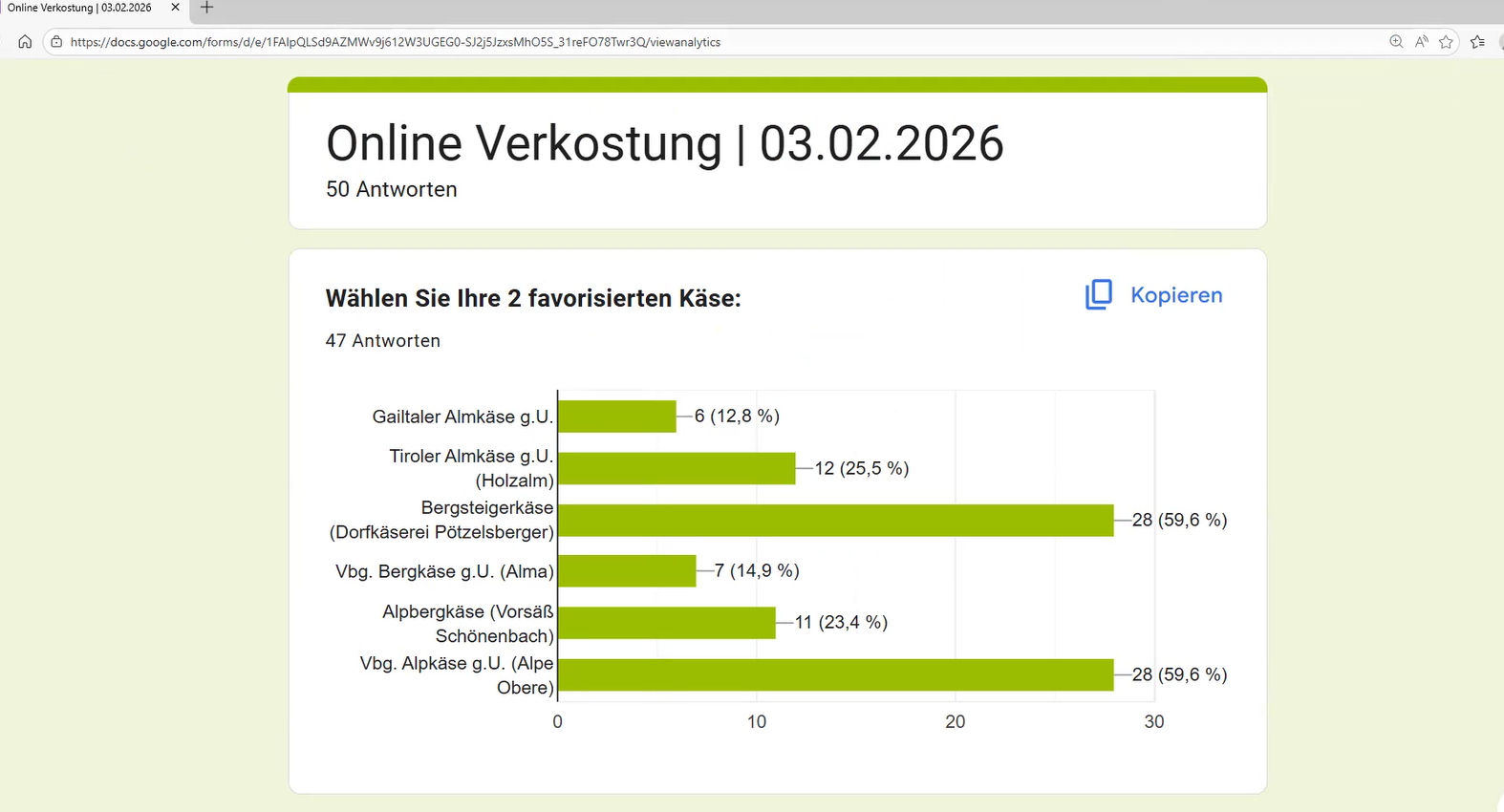1504x812 pixels.
Task: Close the Online Verkostung tab
Action: pos(175,8)
